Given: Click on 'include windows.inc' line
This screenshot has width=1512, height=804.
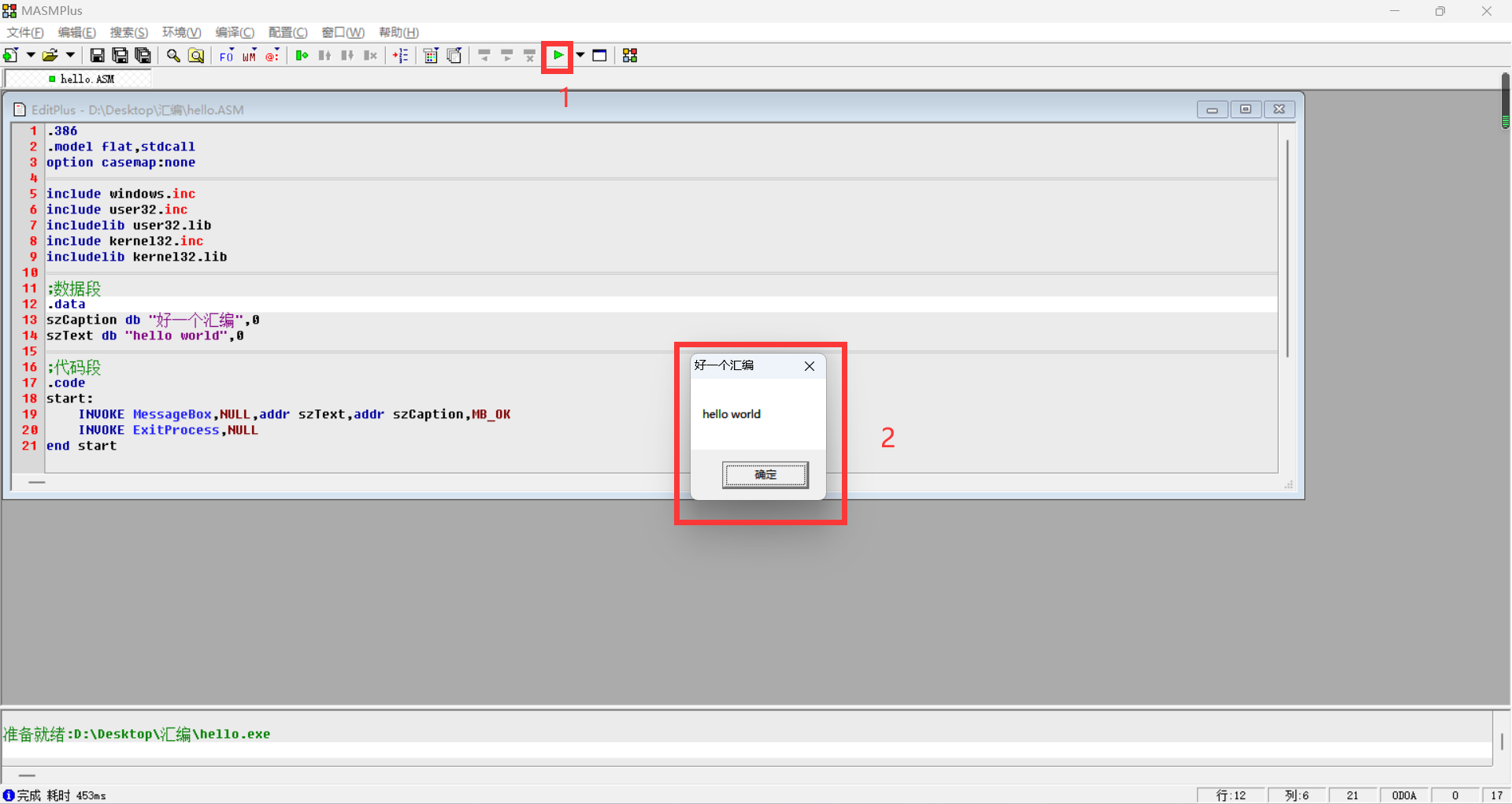Looking at the screenshot, I should [120, 194].
